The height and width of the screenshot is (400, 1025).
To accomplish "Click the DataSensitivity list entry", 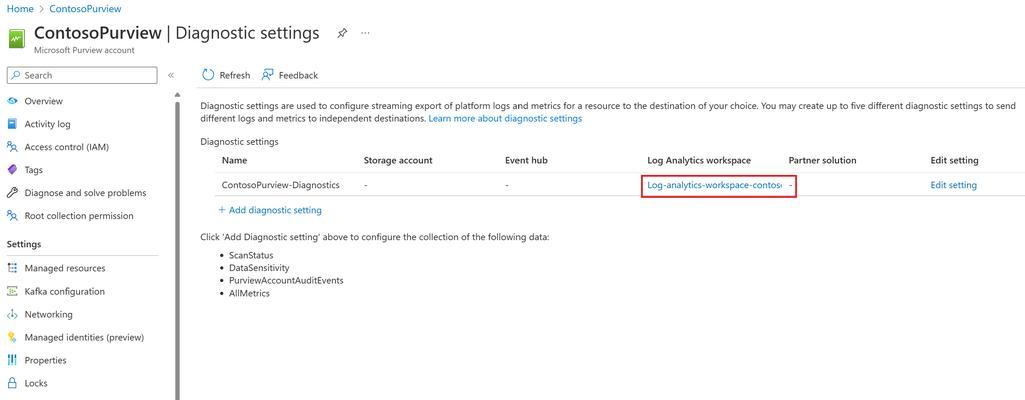I will tap(259, 268).
